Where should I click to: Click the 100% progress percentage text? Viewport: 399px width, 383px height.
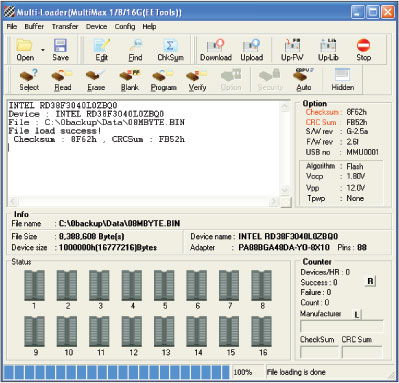[x=243, y=372]
